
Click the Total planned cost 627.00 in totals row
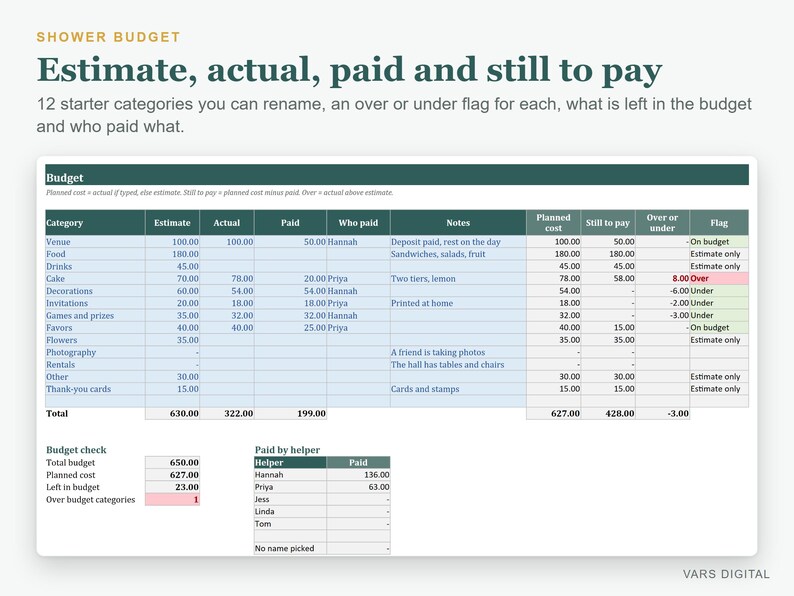pos(553,414)
